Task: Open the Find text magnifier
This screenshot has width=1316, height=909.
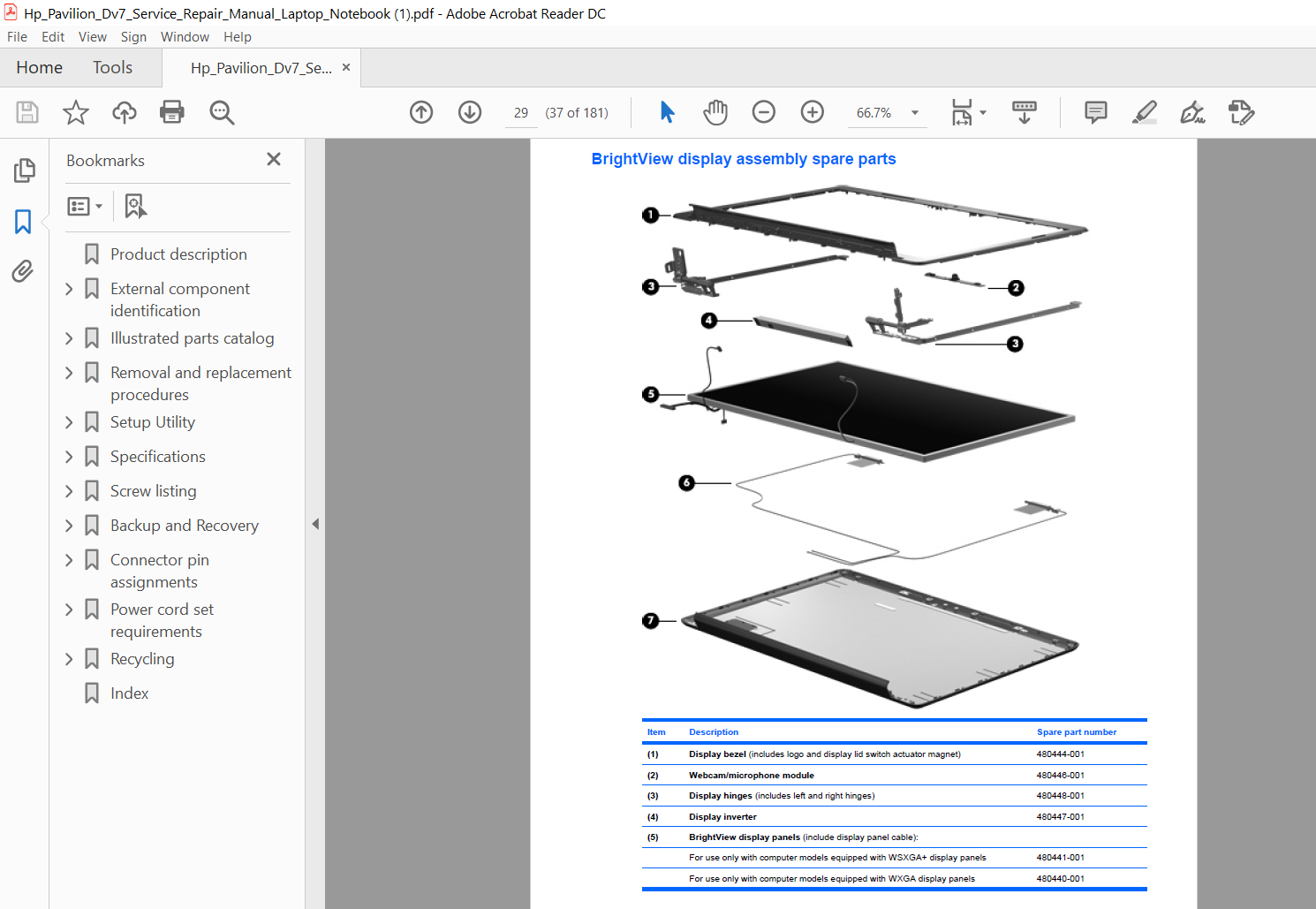Action: coord(222,112)
